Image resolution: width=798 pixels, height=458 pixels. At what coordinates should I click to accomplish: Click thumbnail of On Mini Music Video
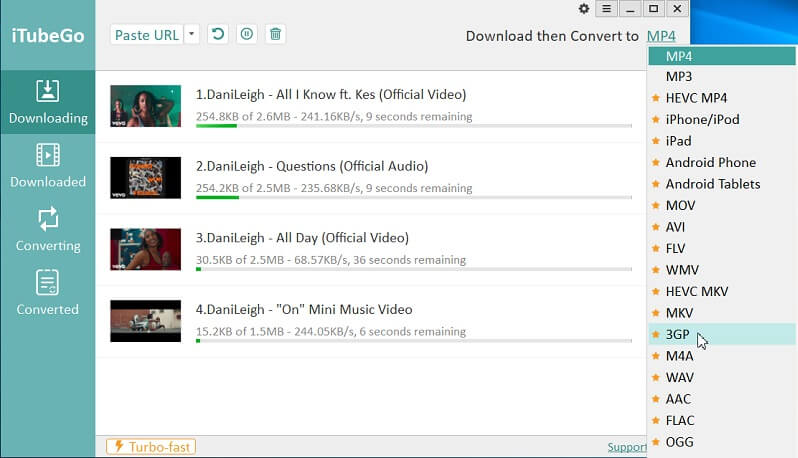click(146, 321)
